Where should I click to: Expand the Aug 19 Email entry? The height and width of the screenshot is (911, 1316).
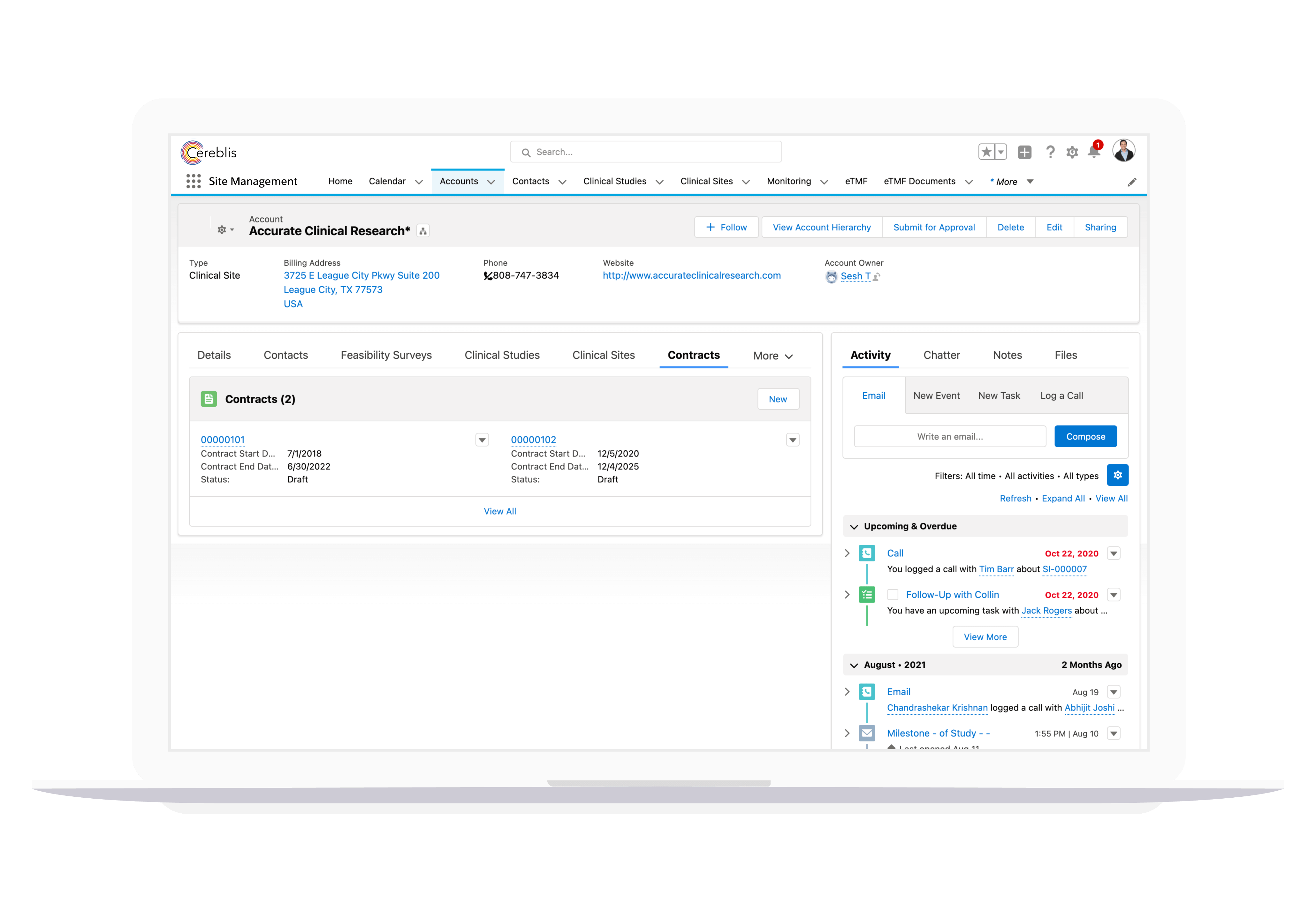point(847,692)
